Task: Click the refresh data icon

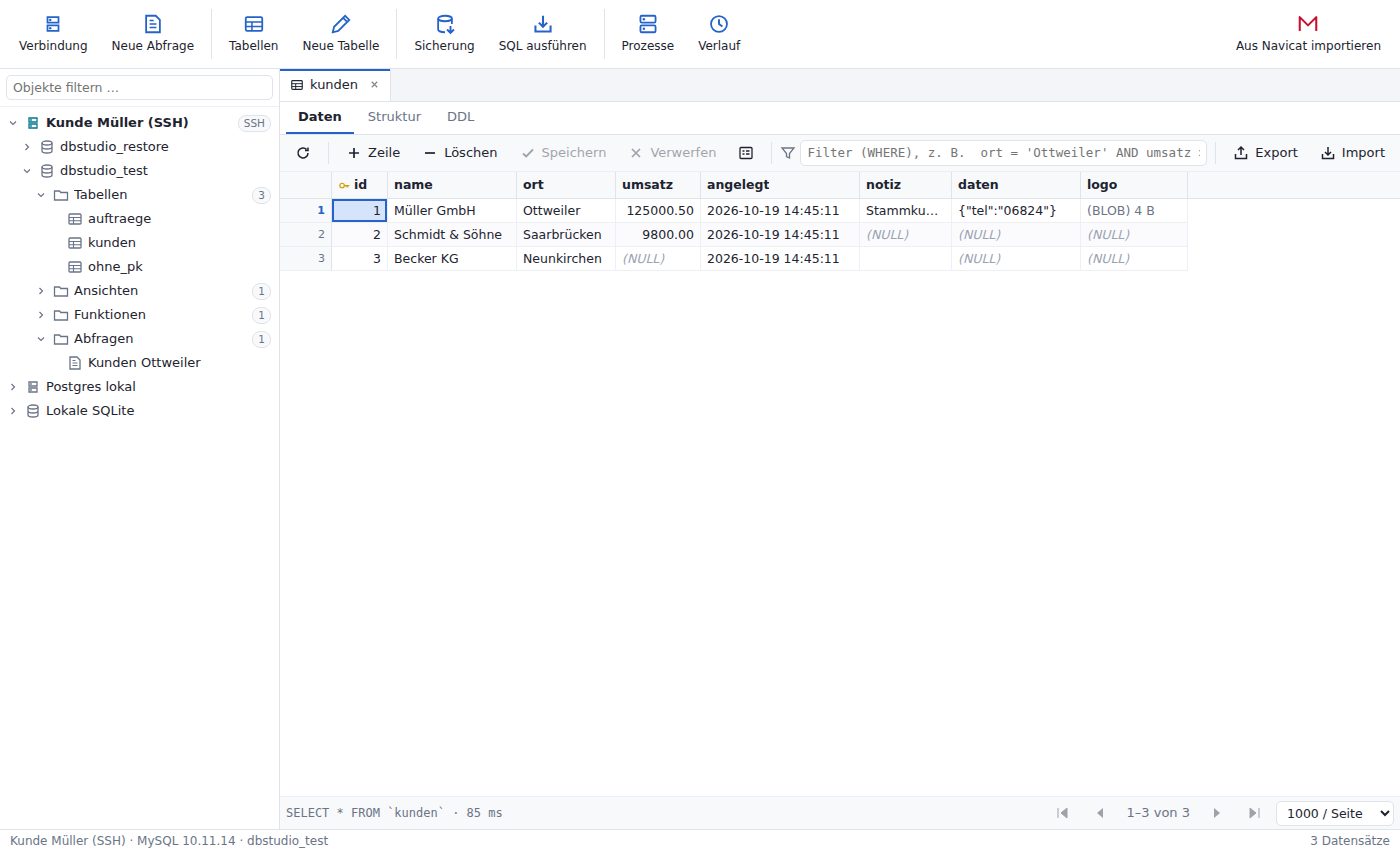Action: click(304, 153)
